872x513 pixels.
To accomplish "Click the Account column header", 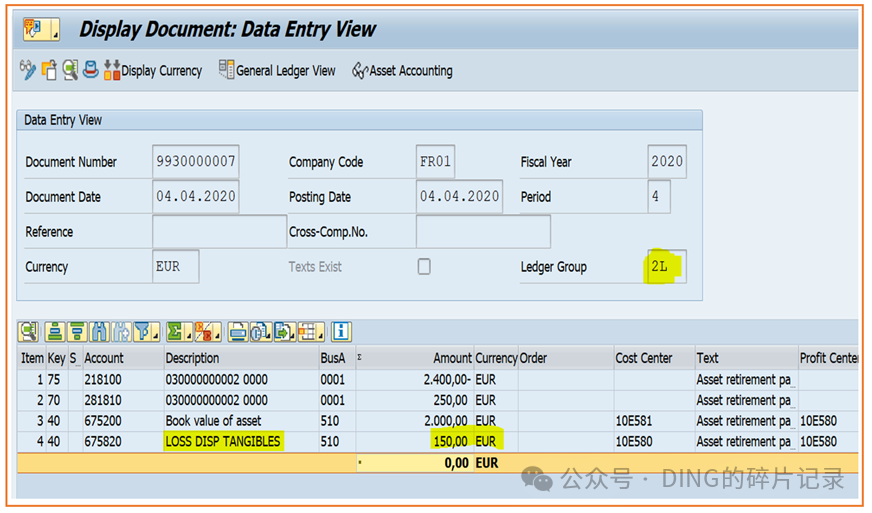I will point(123,358).
